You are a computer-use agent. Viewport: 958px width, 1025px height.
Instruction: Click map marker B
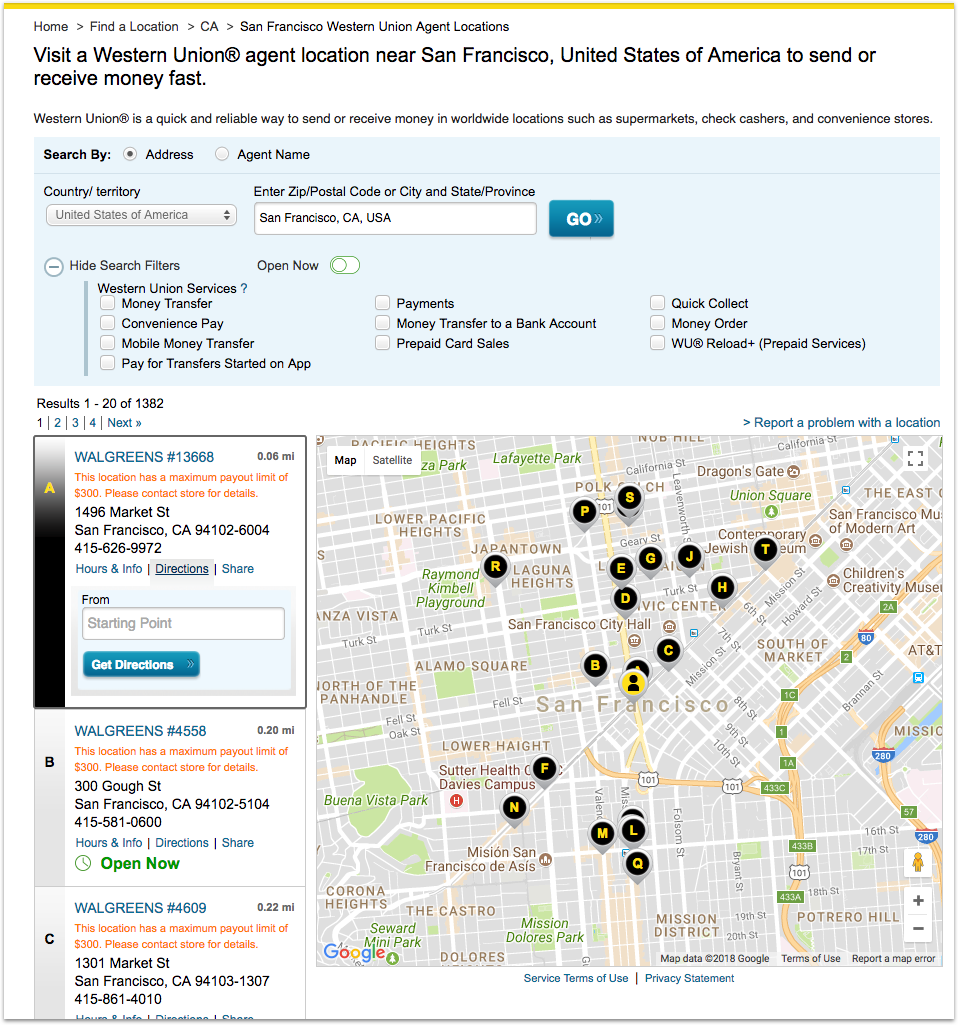click(595, 665)
